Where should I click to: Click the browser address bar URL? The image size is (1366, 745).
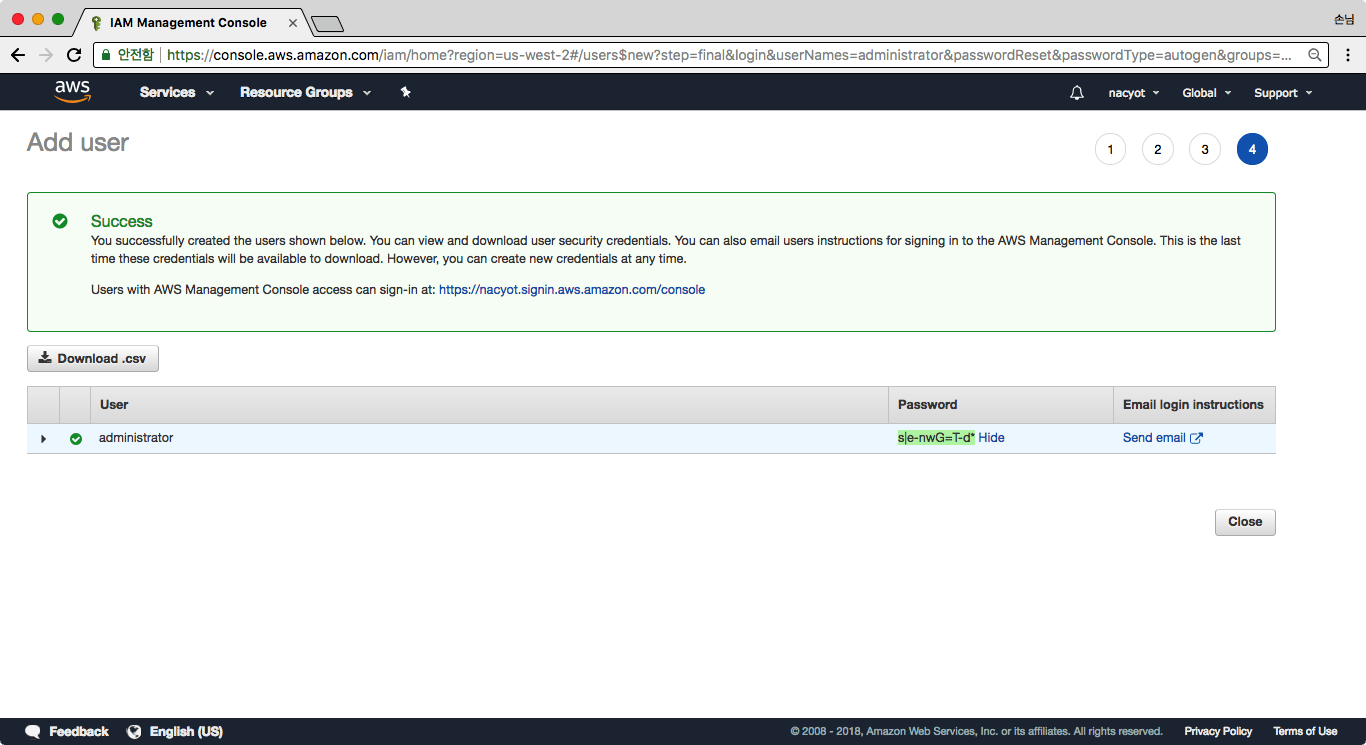coord(728,55)
